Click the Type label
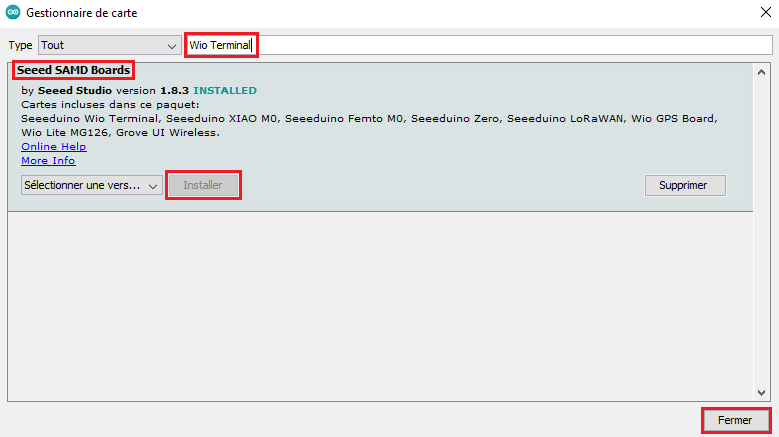779x437 pixels. (20, 45)
